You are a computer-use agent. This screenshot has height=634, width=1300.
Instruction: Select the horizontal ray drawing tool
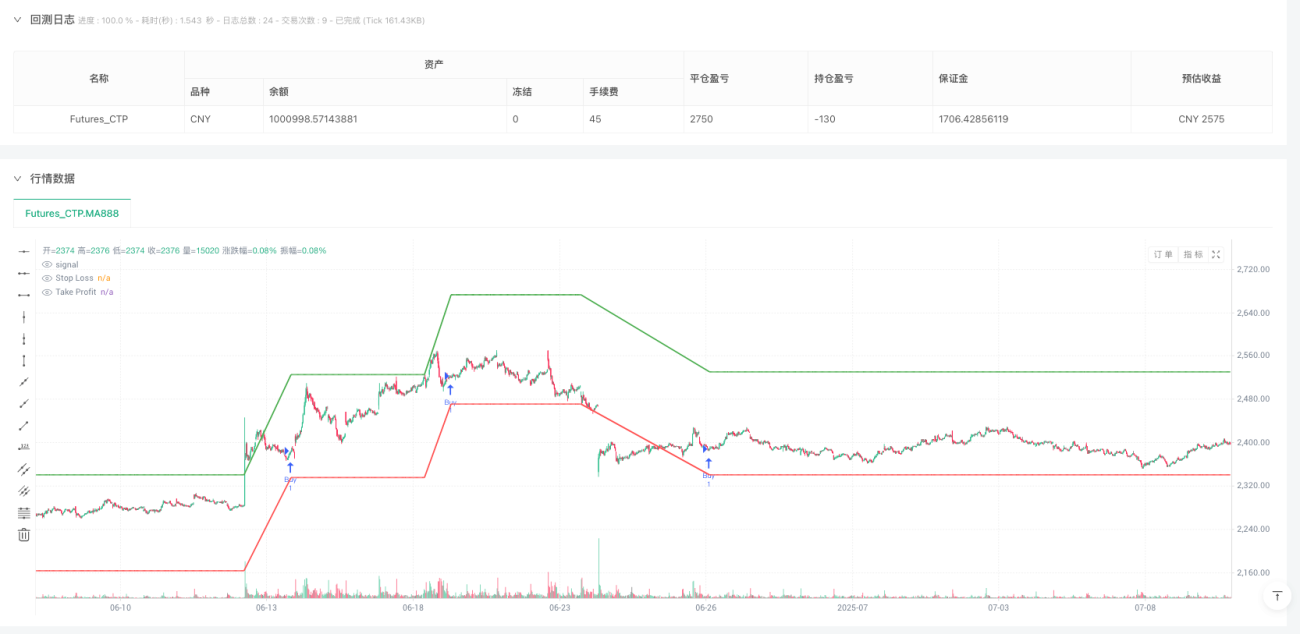pyautogui.click(x=23, y=274)
